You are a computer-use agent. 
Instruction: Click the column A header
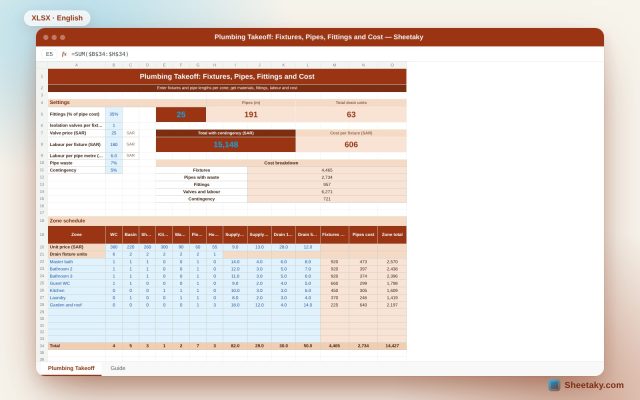click(x=76, y=65)
